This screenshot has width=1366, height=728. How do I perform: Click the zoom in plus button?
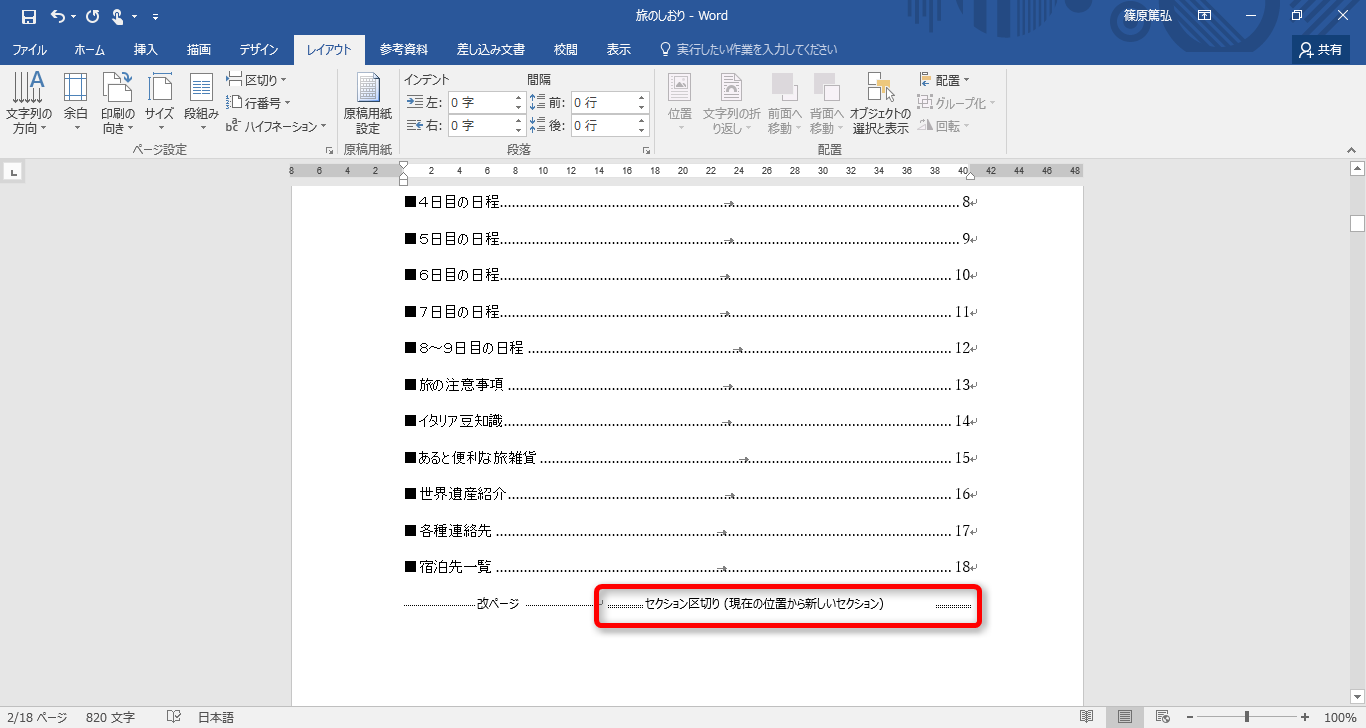tap(1305, 717)
